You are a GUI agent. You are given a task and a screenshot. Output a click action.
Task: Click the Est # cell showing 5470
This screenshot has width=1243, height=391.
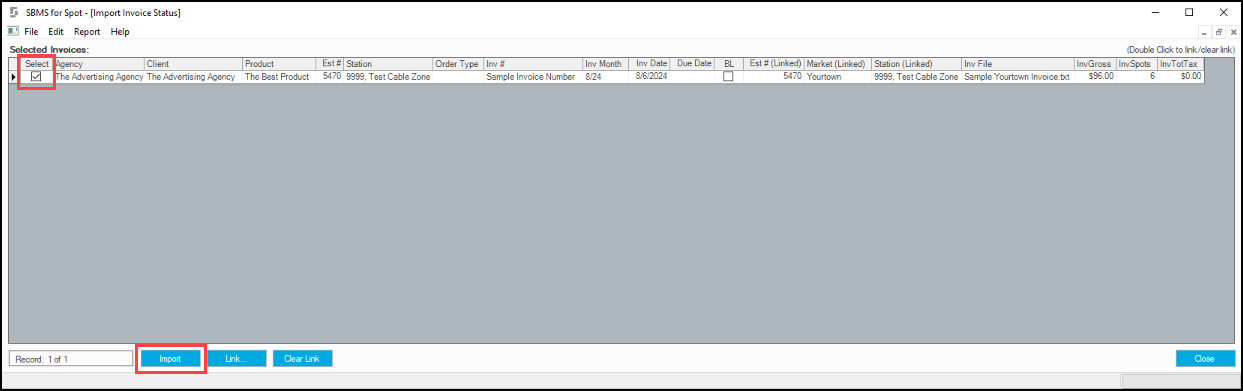[329, 76]
